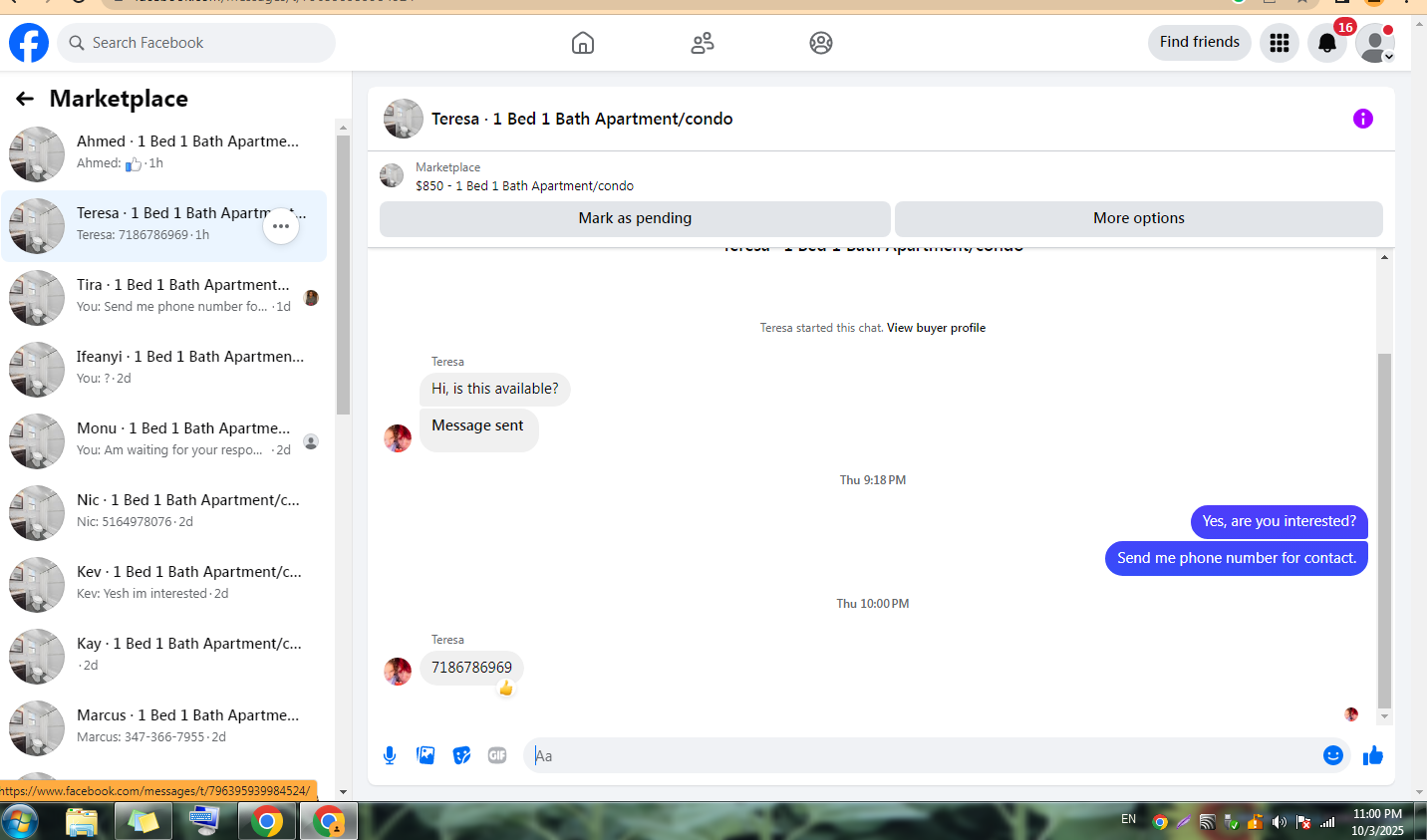Open Monu's apartment conversation
The height and width of the screenshot is (840, 1427).
[164, 441]
